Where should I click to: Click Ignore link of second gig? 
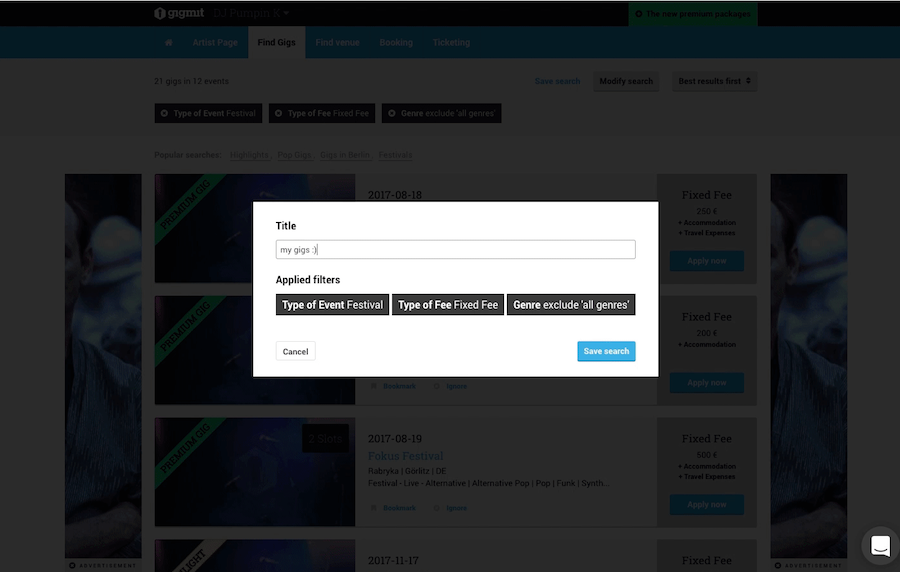(x=457, y=386)
